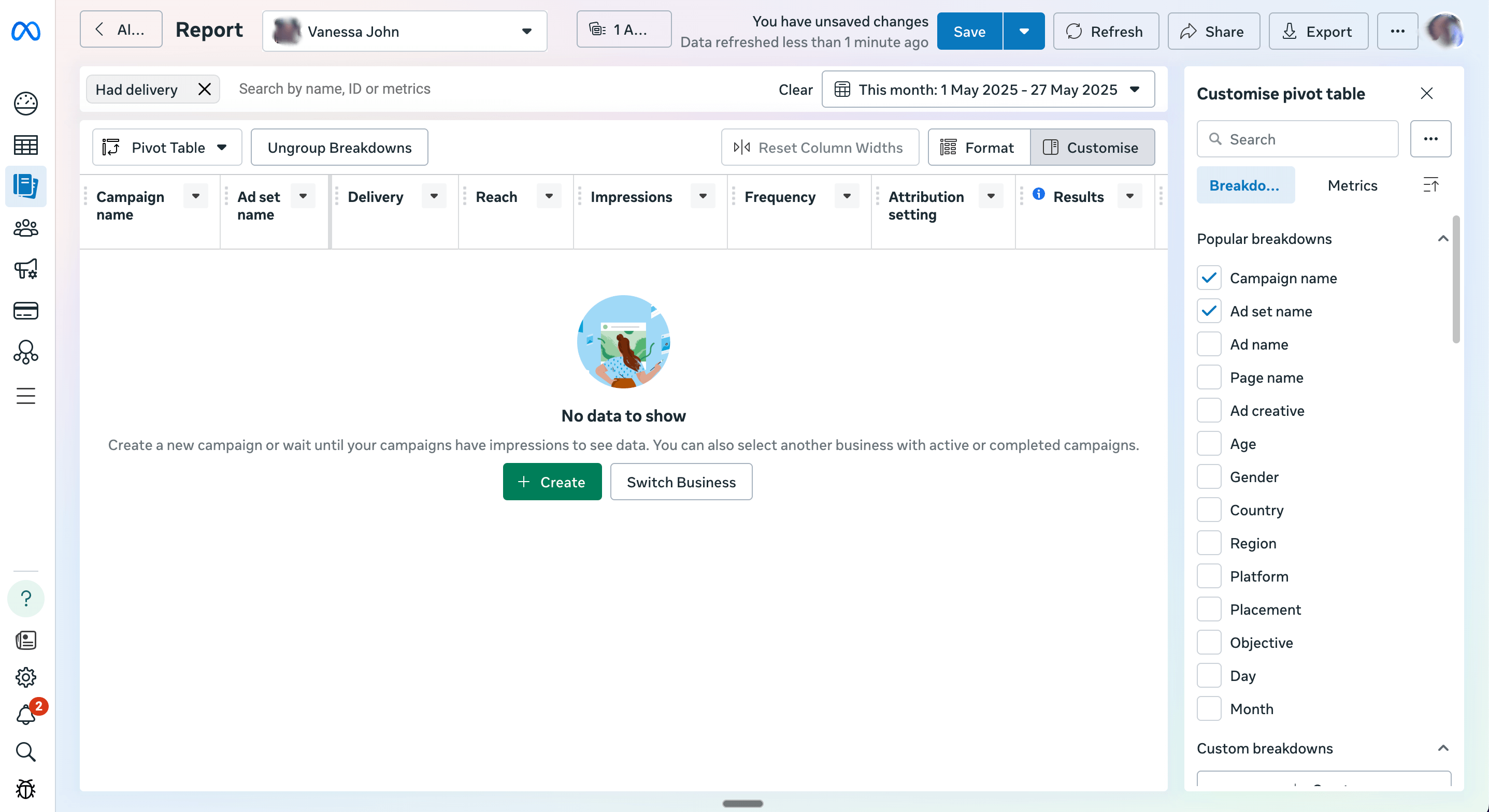Uncheck the Ad set name breakdown
The image size is (1489, 812).
coord(1209,311)
